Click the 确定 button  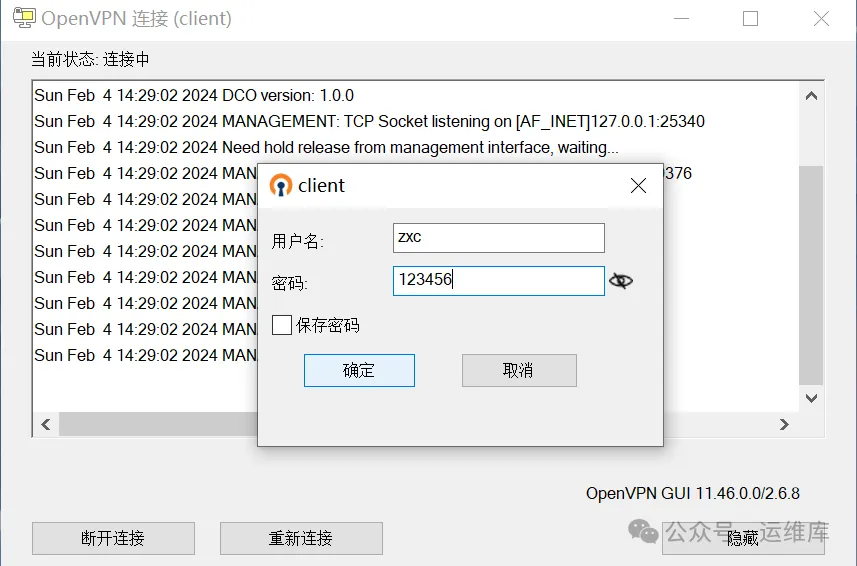point(359,370)
